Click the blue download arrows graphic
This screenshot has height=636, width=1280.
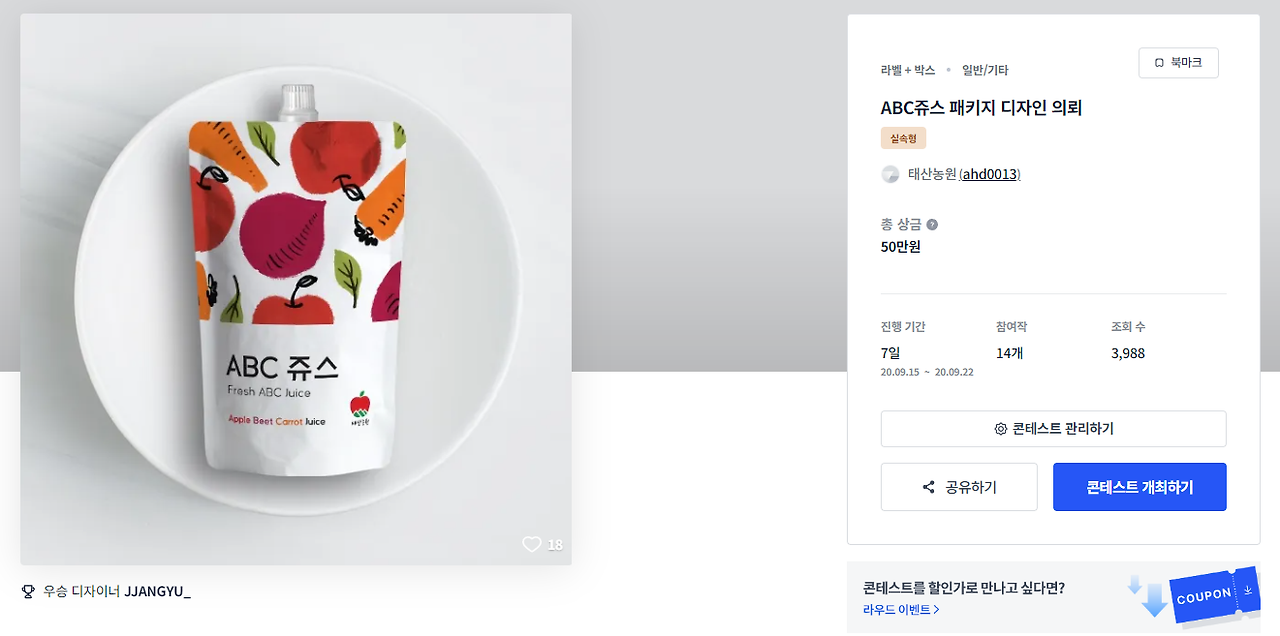click(1148, 595)
